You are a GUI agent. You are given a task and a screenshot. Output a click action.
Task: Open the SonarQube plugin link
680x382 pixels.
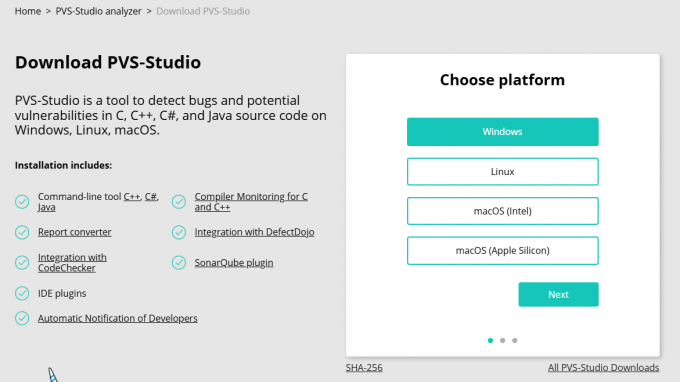(x=234, y=263)
